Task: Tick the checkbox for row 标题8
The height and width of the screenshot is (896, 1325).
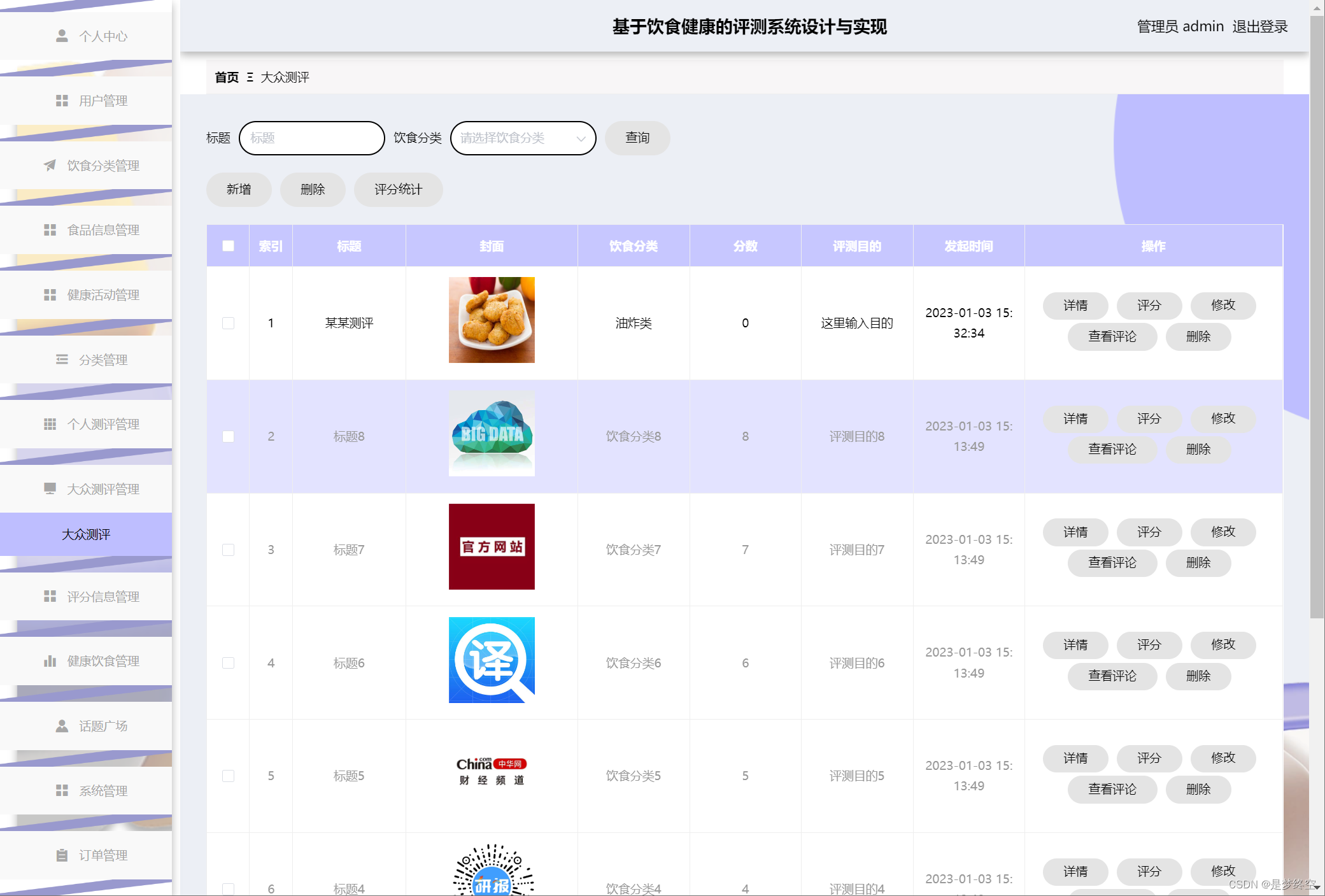Action: (x=228, y=436)
